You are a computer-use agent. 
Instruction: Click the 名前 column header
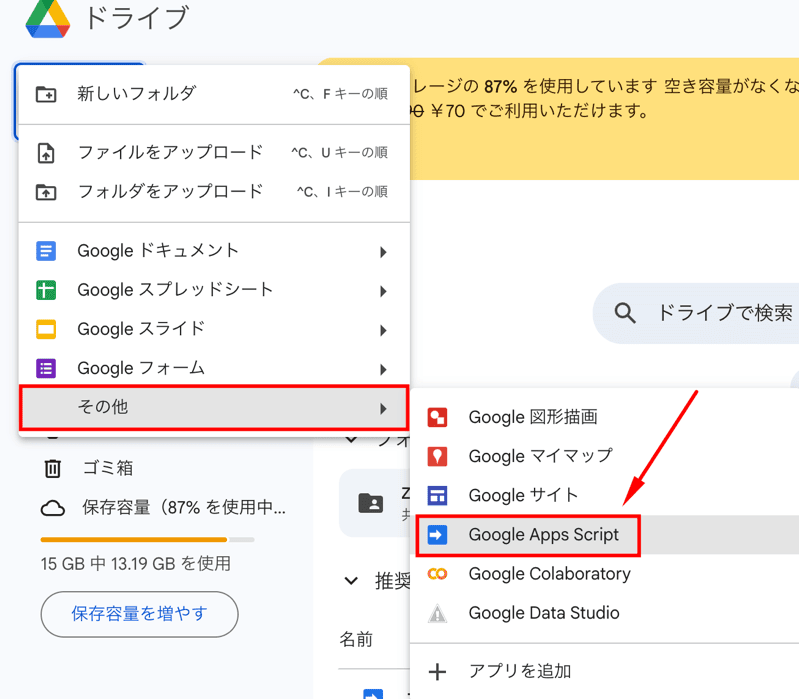click(356, 639)
